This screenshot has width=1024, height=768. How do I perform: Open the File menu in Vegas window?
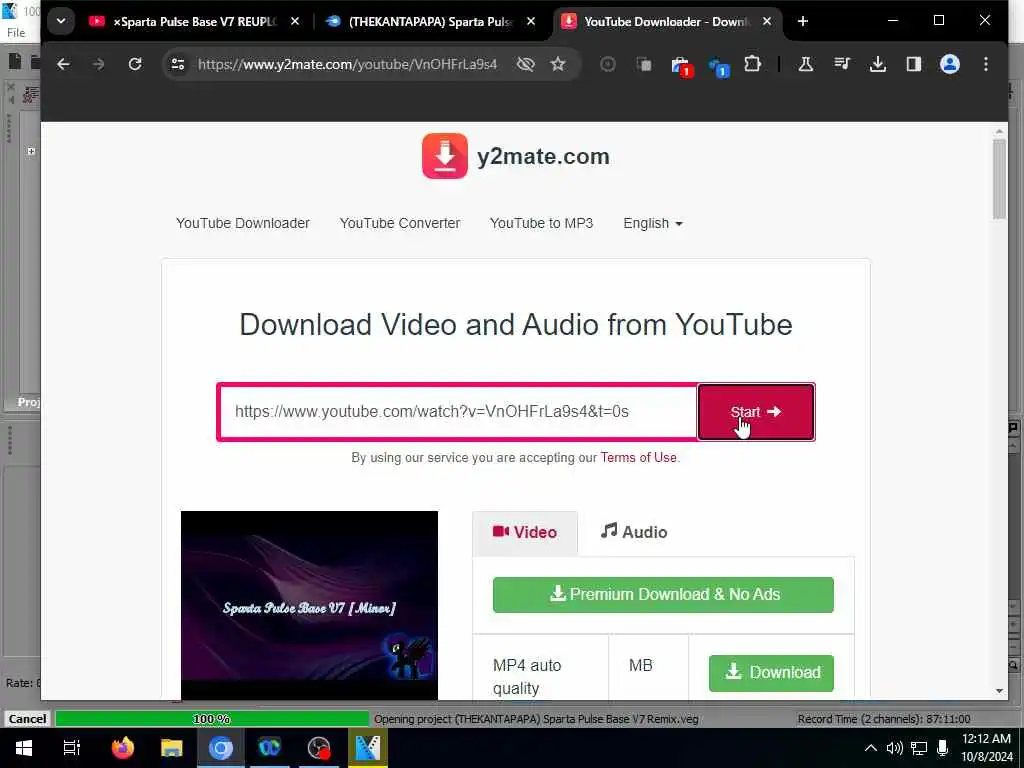pos(16,32)
